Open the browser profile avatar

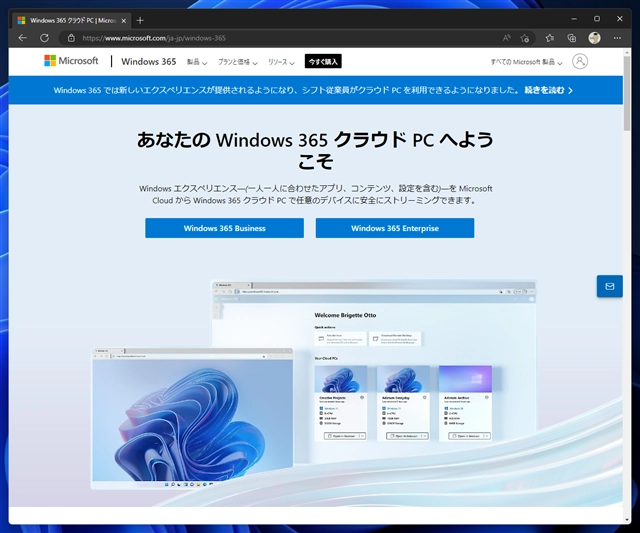tap(594, 38)
